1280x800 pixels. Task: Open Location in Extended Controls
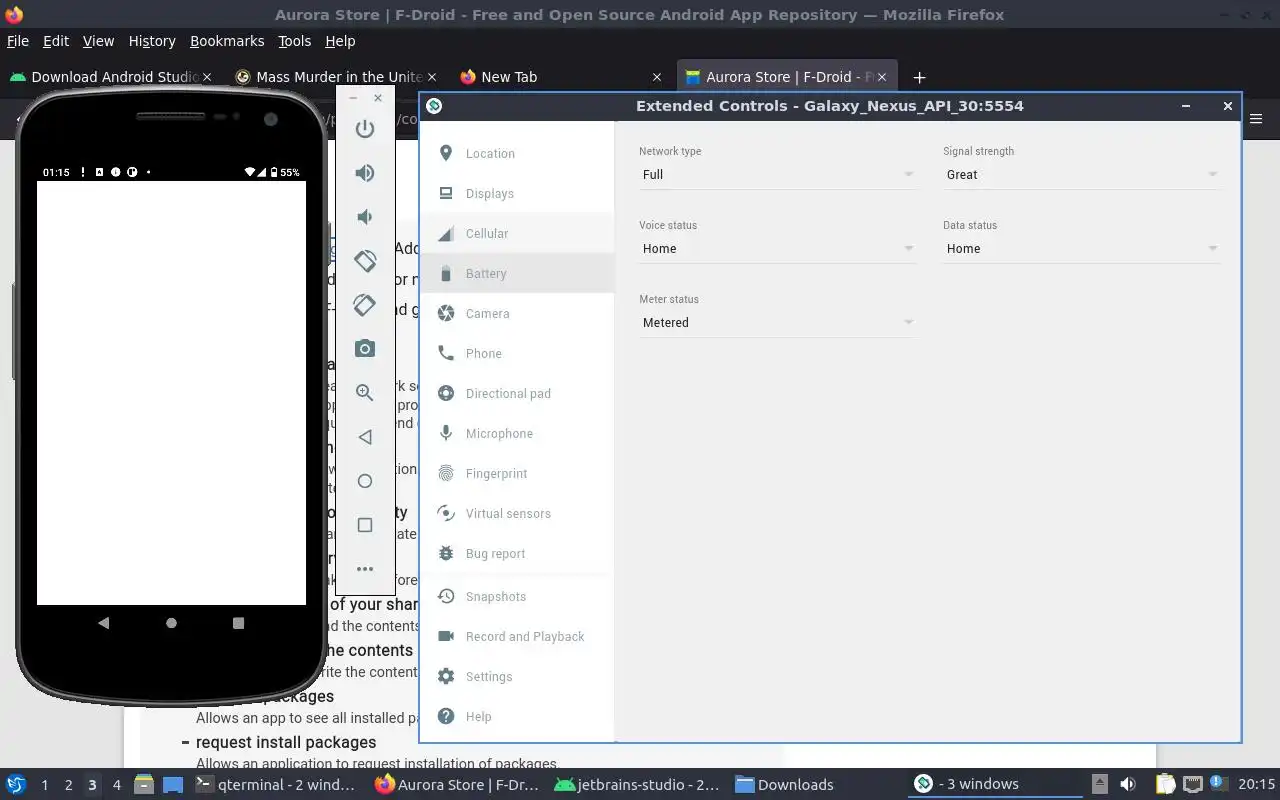tap(517, 153)
